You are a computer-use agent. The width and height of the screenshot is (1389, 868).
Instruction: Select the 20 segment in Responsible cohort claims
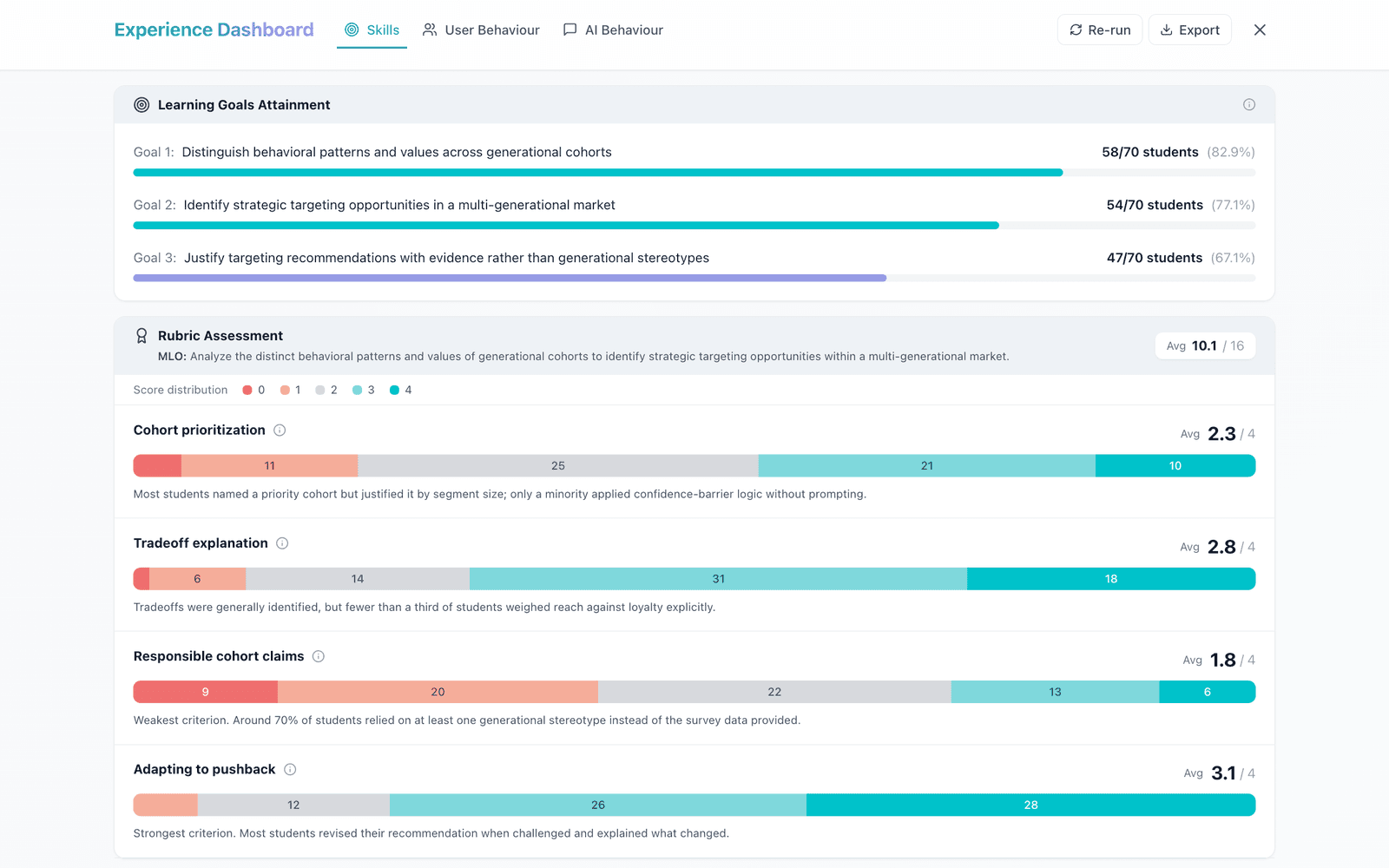pyautogui.click(x=438, y=692)
